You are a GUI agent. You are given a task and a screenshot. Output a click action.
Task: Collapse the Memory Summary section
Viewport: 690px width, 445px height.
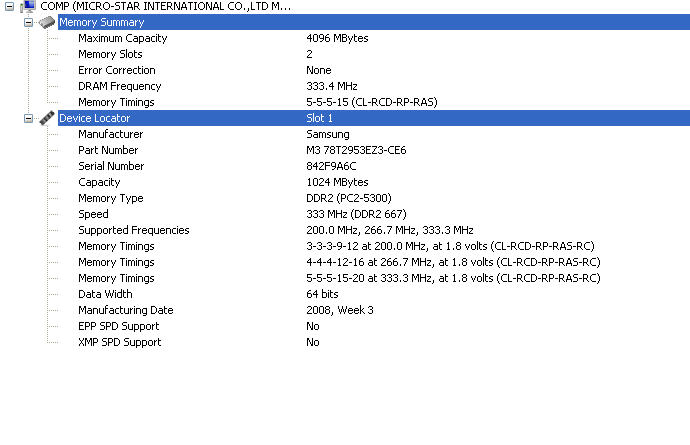coord(28,22)
